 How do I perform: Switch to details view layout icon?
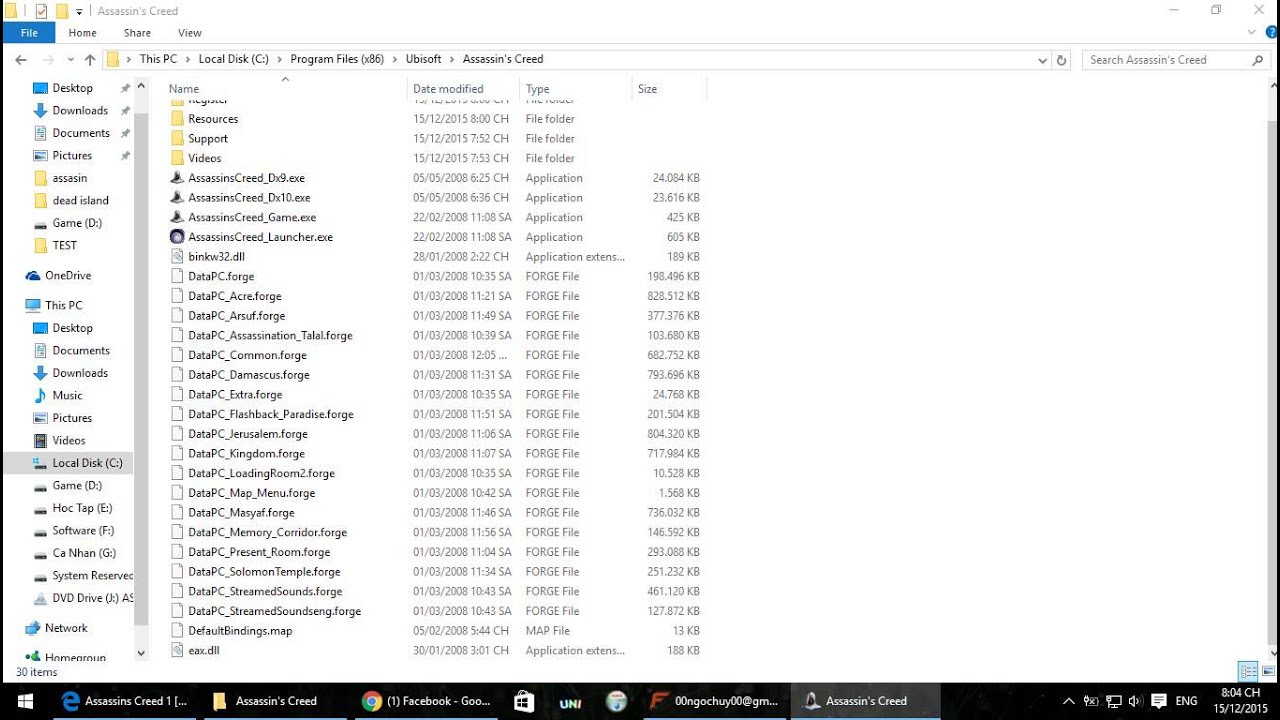coord(1248,671)
